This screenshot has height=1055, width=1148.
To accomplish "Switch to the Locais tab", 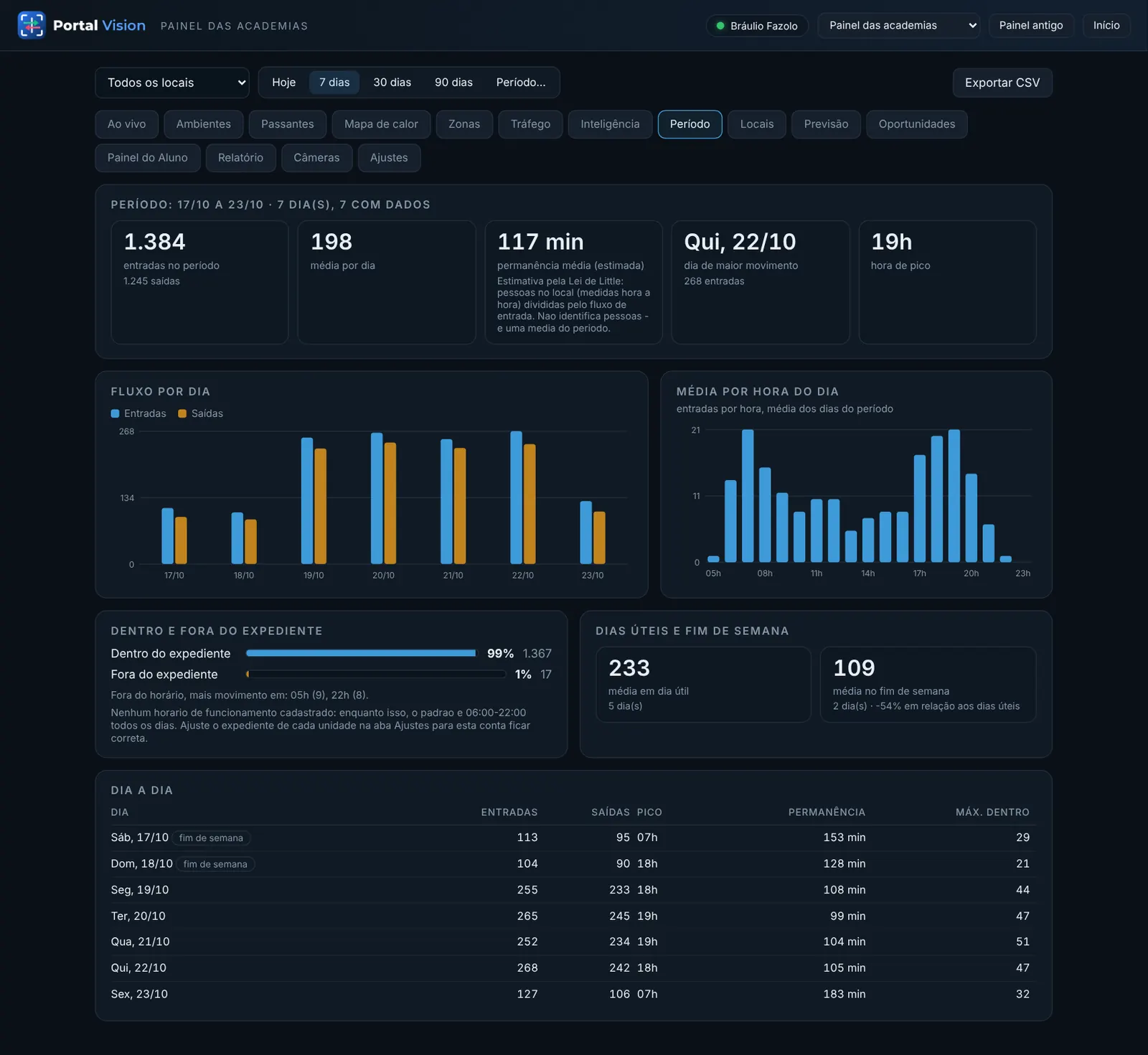I will pyautogui.click(x=757, y=124).
